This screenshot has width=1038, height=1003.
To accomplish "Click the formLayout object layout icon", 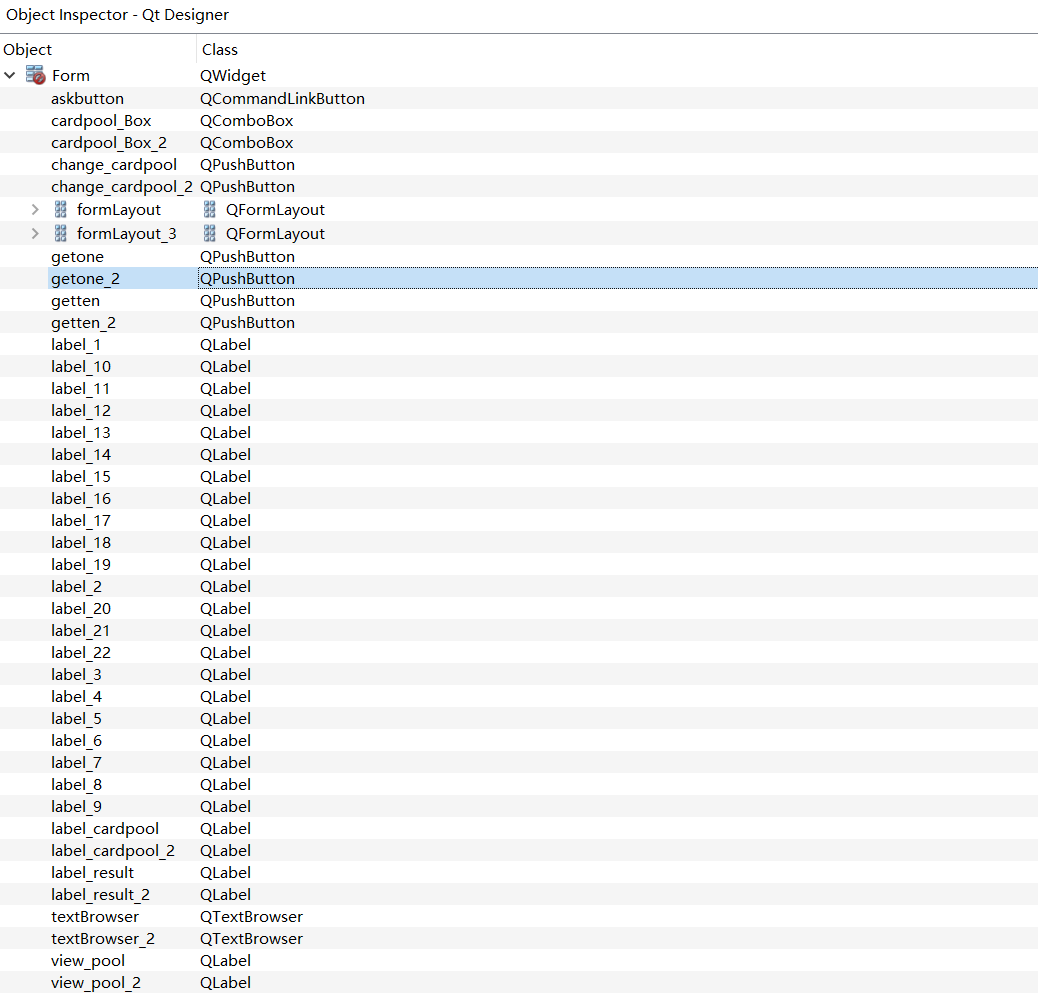I will tap(60, 210).
